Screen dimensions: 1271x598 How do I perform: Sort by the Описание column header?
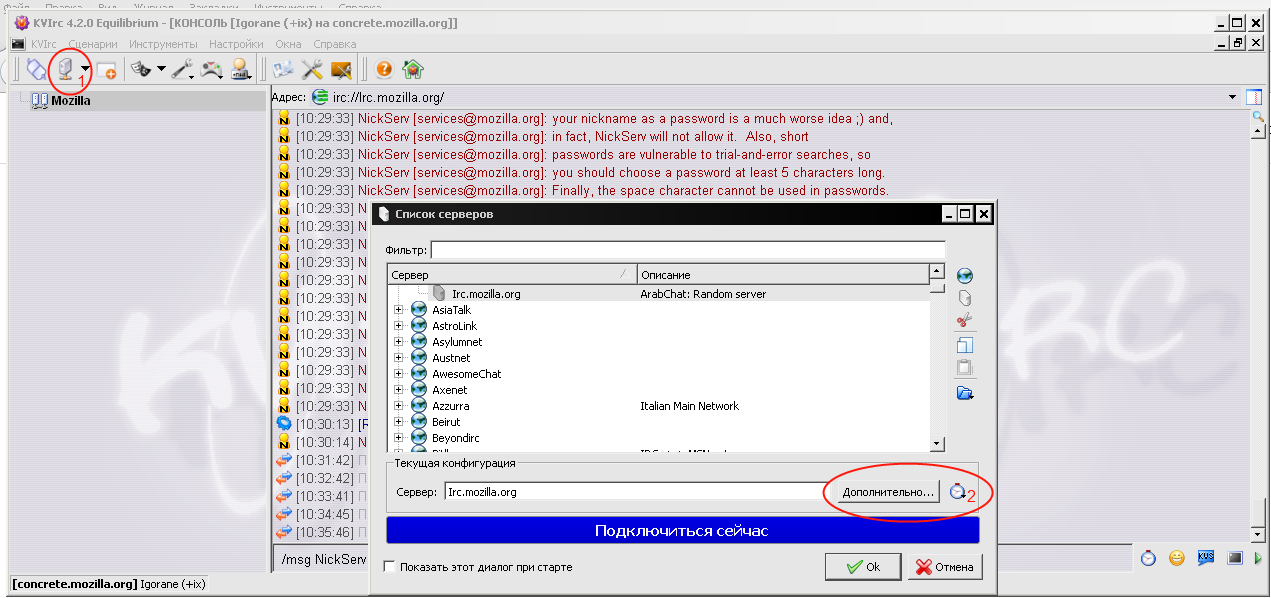pyautogui.click(x=783, y=274)
